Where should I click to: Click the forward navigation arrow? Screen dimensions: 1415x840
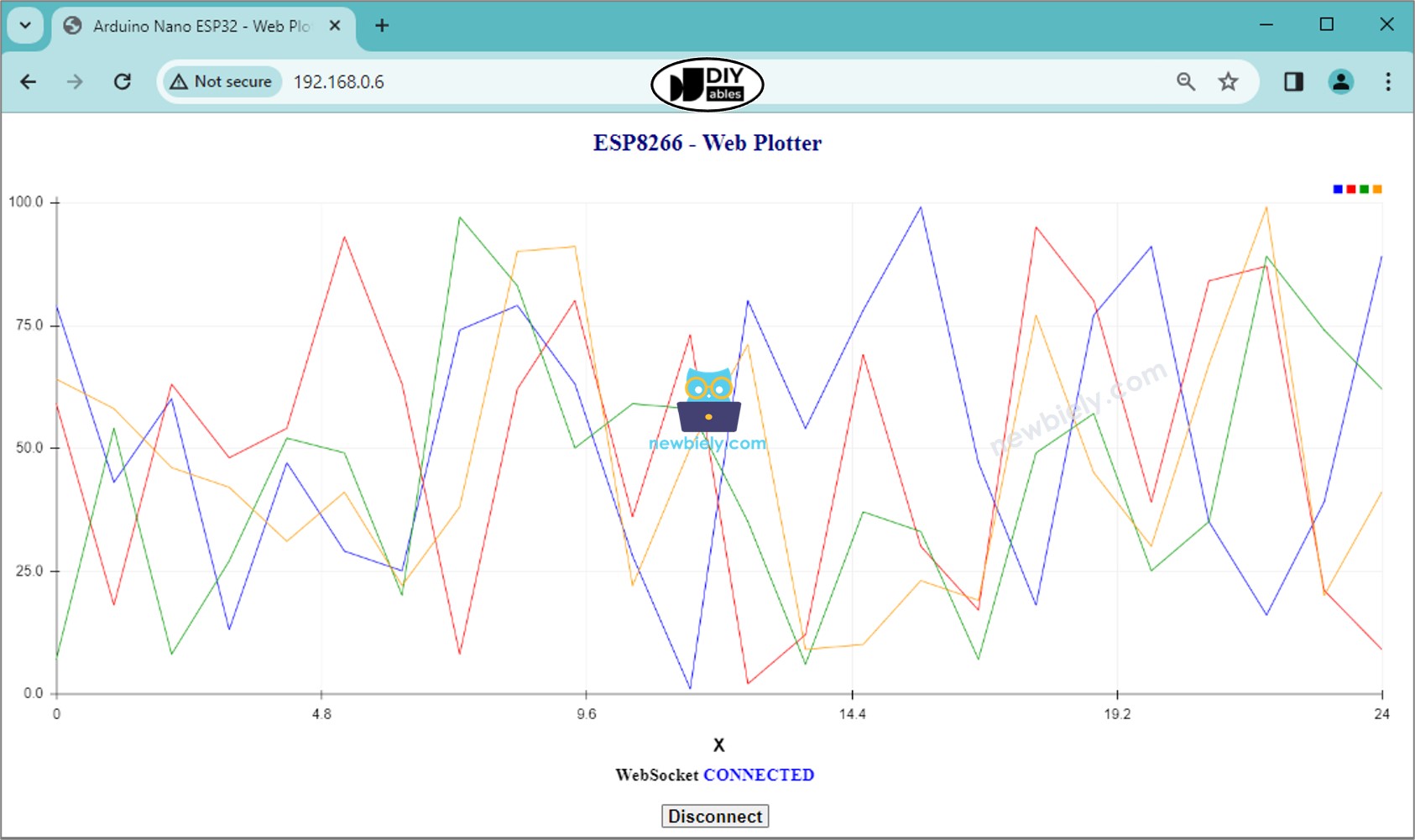coord(74,81)
